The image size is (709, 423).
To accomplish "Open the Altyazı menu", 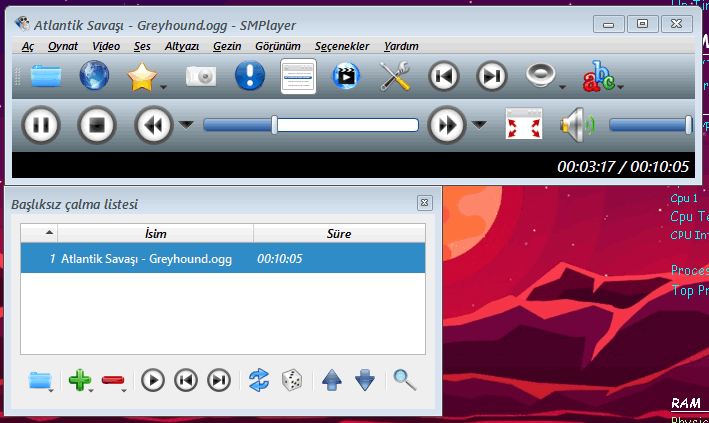I will coord(182,46).
